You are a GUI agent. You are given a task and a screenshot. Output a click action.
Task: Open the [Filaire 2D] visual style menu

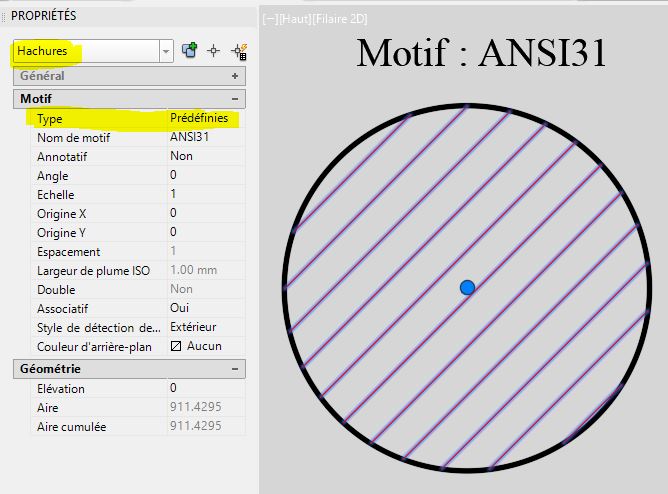point(340,19)
